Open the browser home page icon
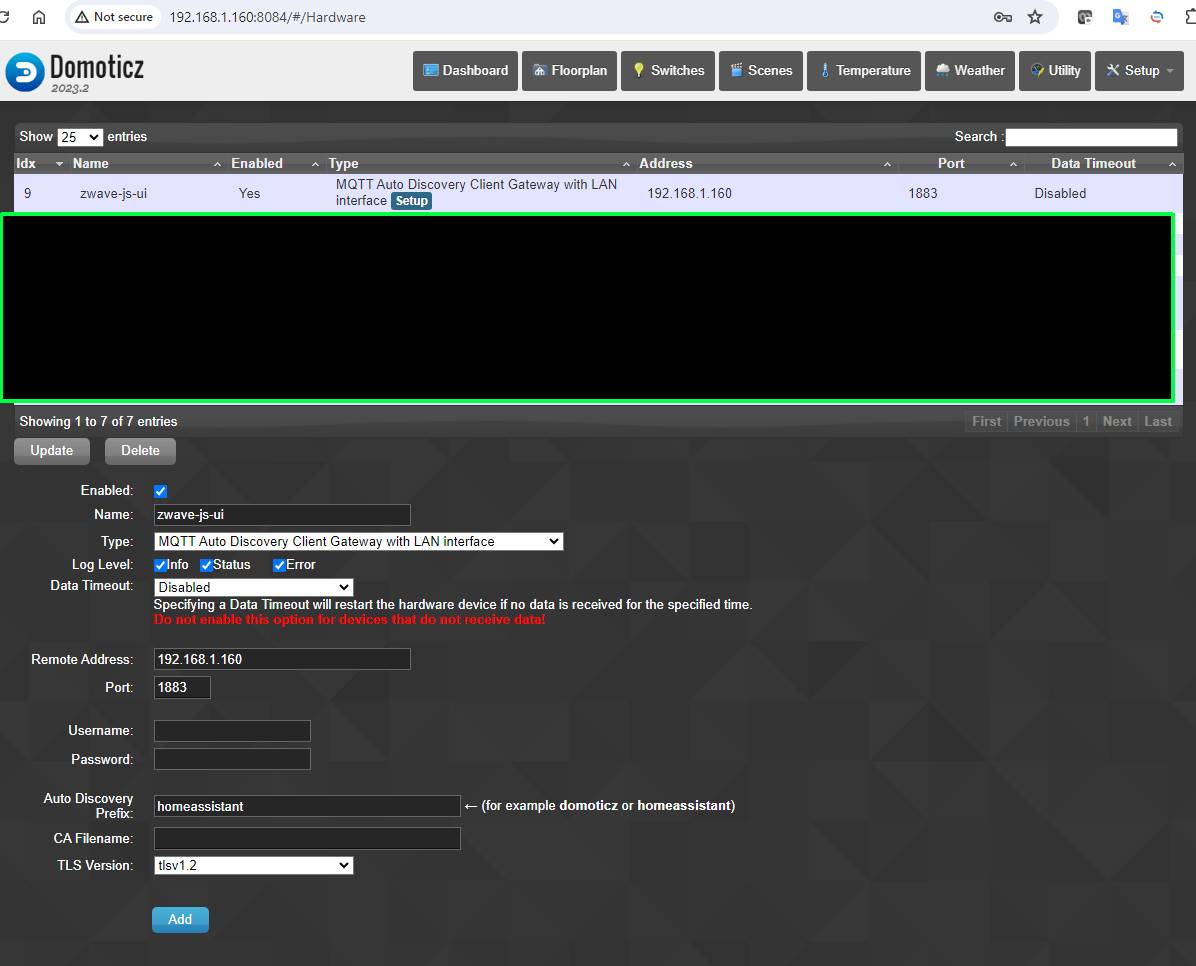 point(39,17)
